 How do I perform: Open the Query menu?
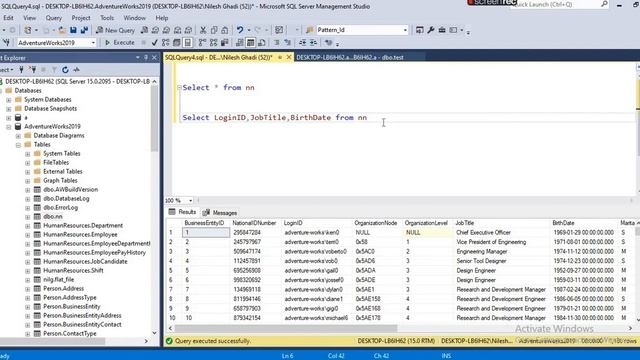[x=53, y=18]
